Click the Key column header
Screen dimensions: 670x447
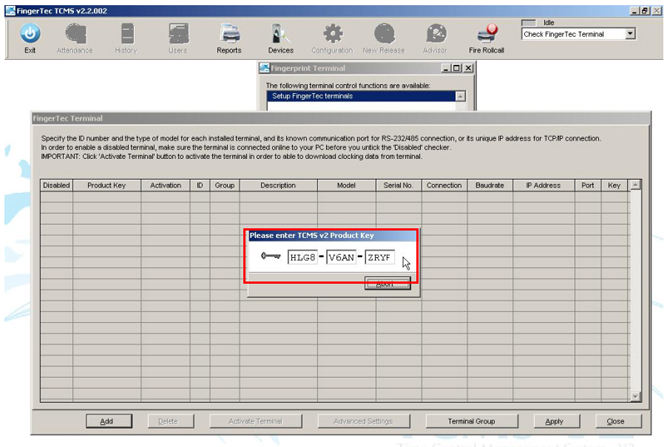[614, 185]
